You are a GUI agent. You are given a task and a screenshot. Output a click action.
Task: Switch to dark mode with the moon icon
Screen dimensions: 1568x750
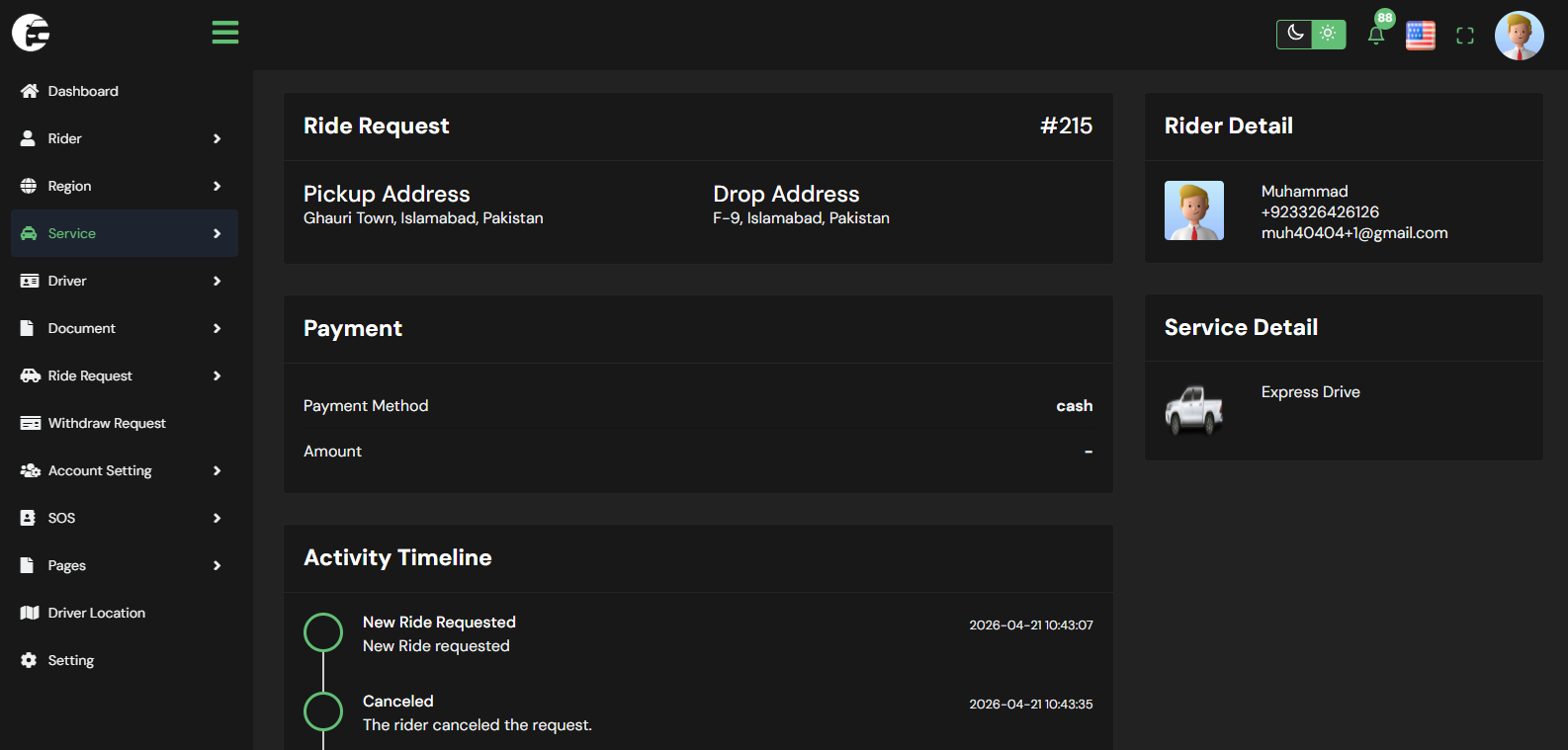click(x=1294, y=34)
